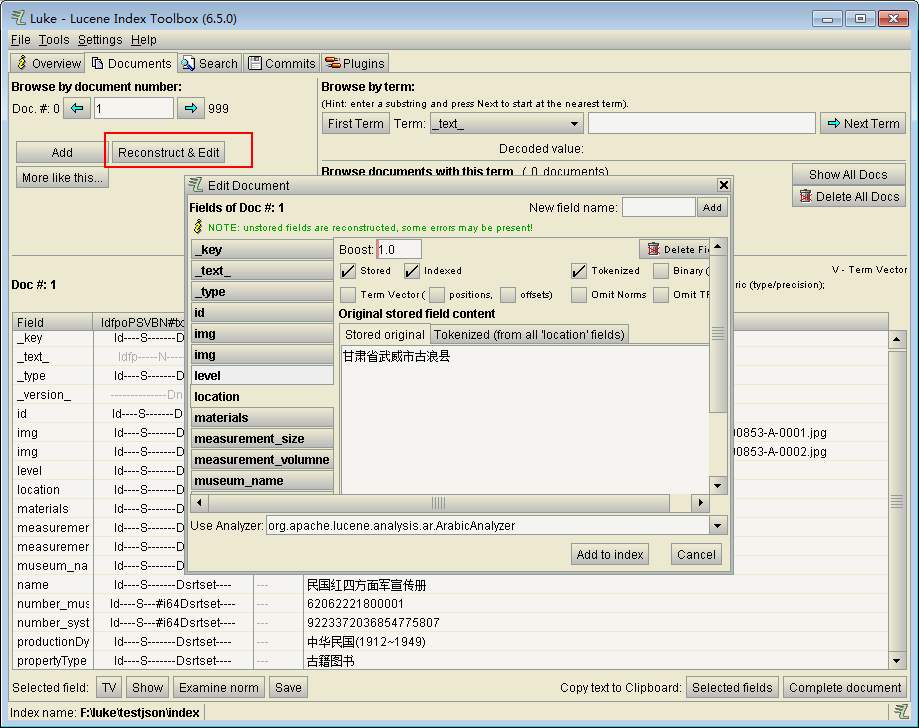This screenshot has height=728, width=919.
Task: Click the Examine norm button
Action: [219, 688]
